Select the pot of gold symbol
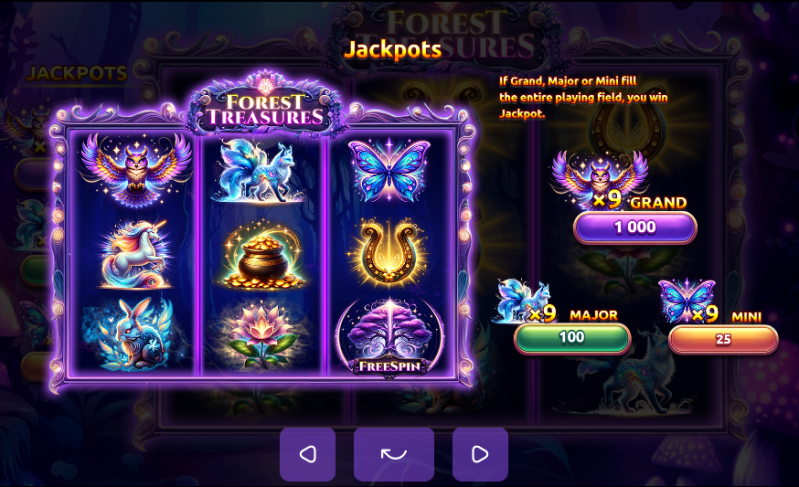799x487 pixels. click(x=263, y=255)
